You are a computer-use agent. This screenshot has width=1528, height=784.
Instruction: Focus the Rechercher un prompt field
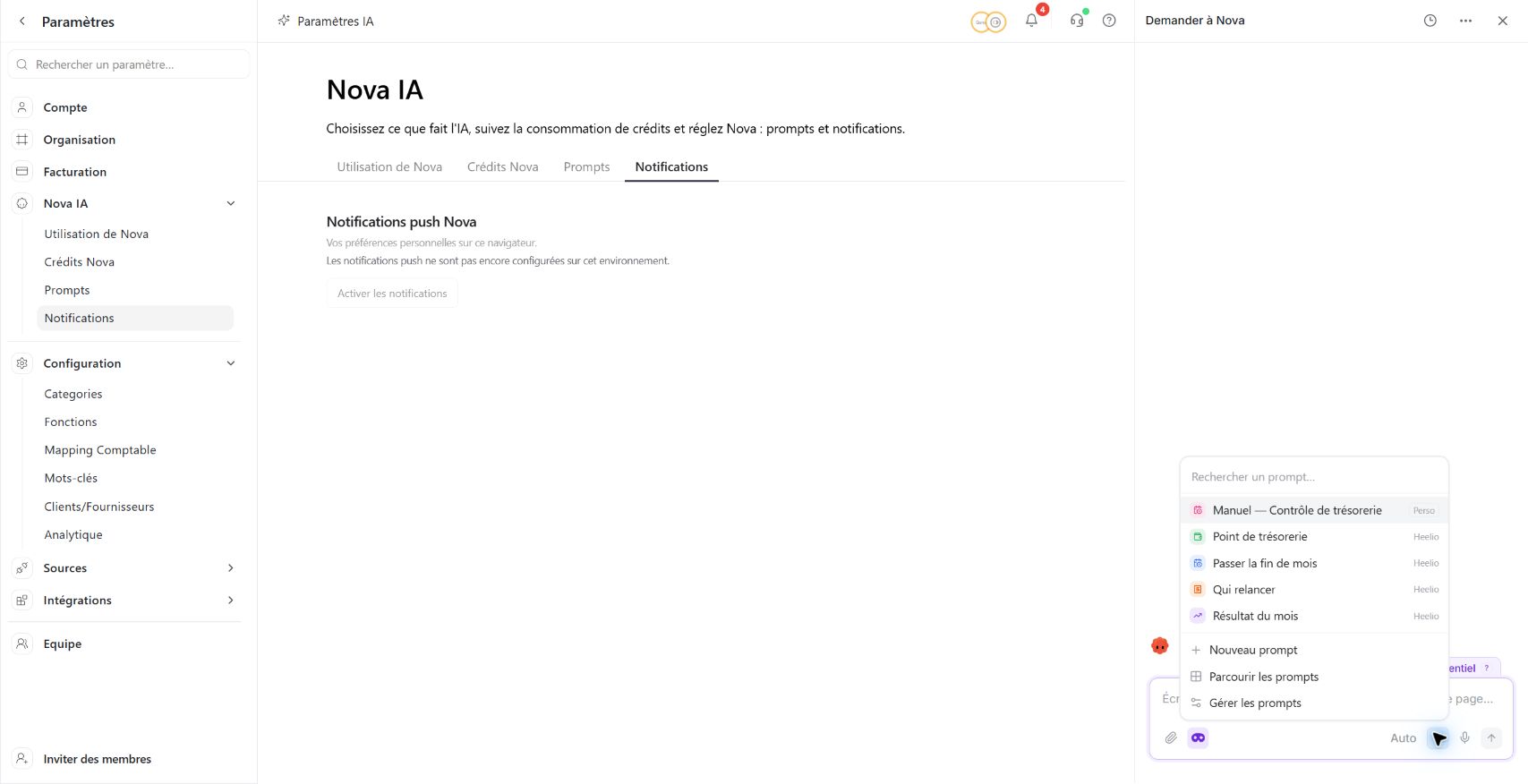pyautogui.click(x=1314, y=477)
